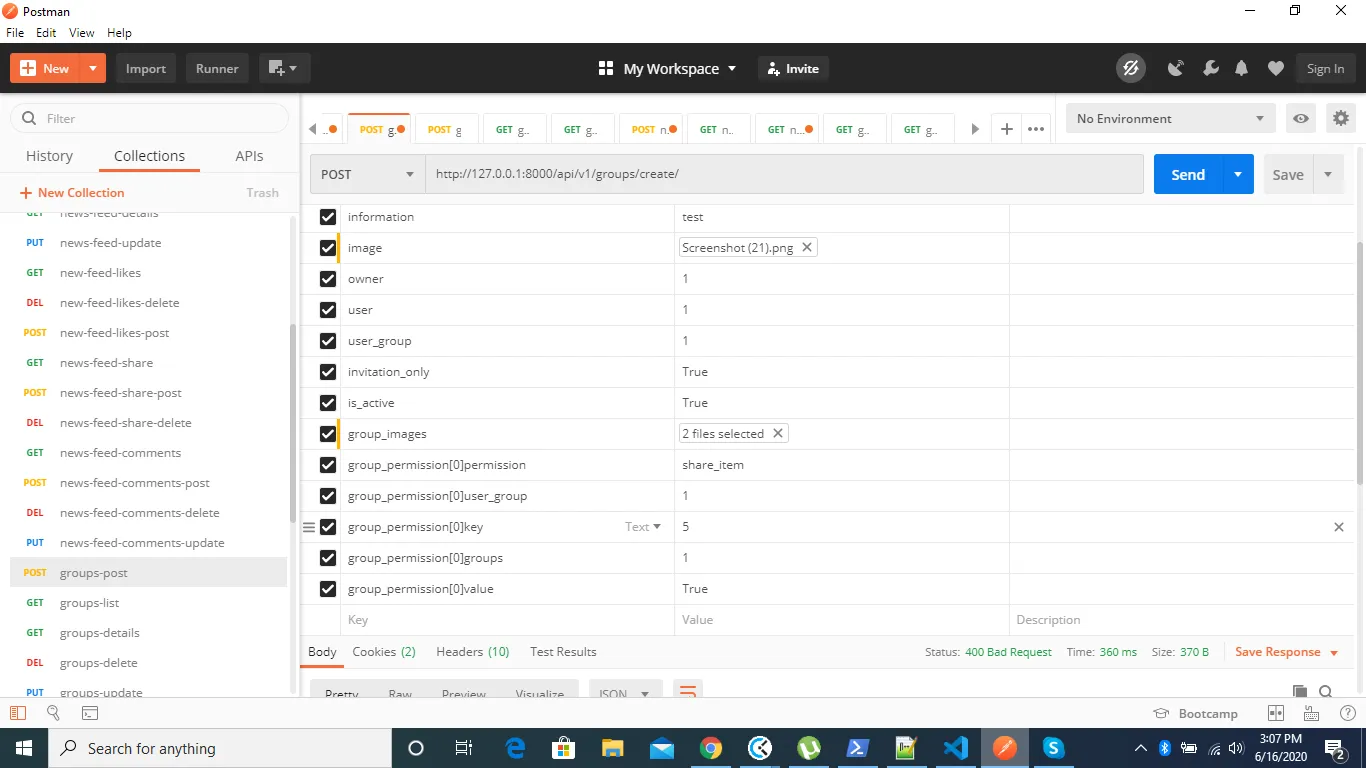
Task: Open Microsoft Edge from the taskbar
Action: [x=515, y=748]
